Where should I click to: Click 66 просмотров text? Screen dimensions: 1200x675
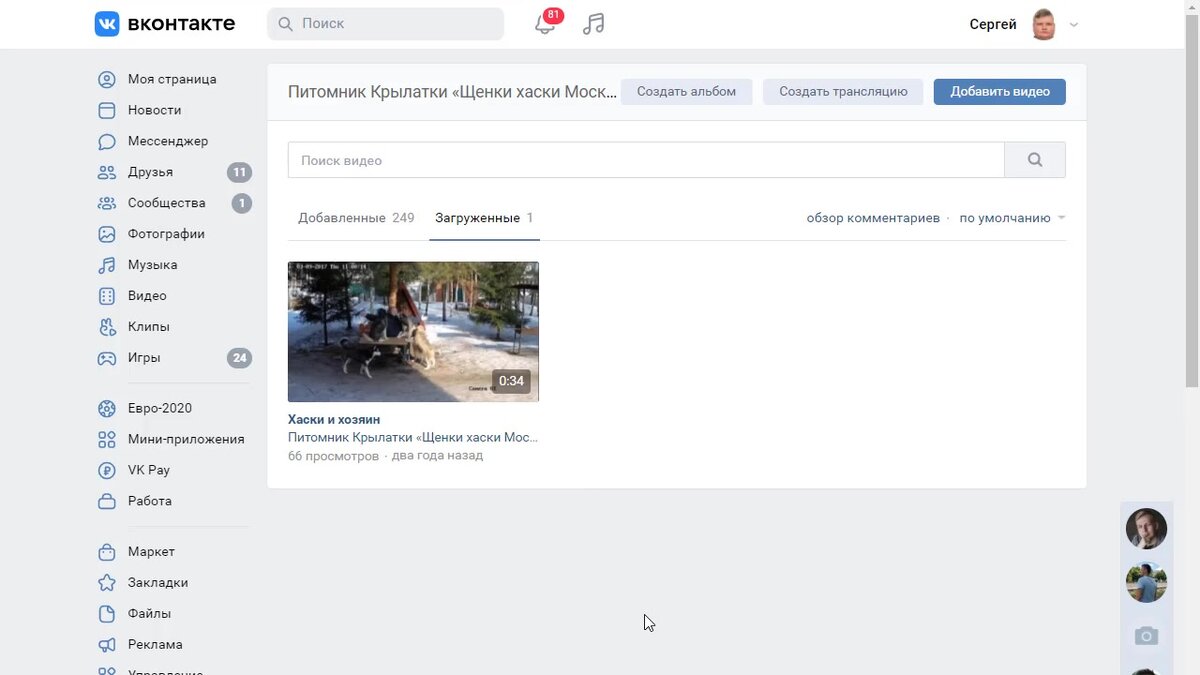click(x=333, y=456)
